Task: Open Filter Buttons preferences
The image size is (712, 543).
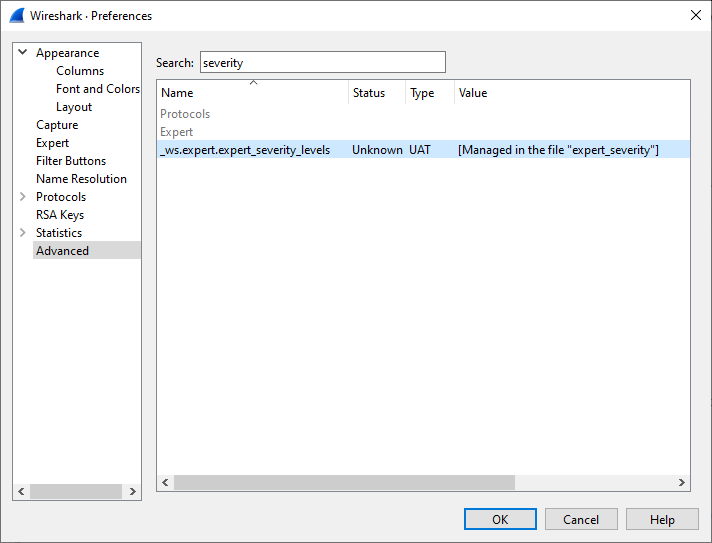Action: pyautogui.click(x=71, y=161)
